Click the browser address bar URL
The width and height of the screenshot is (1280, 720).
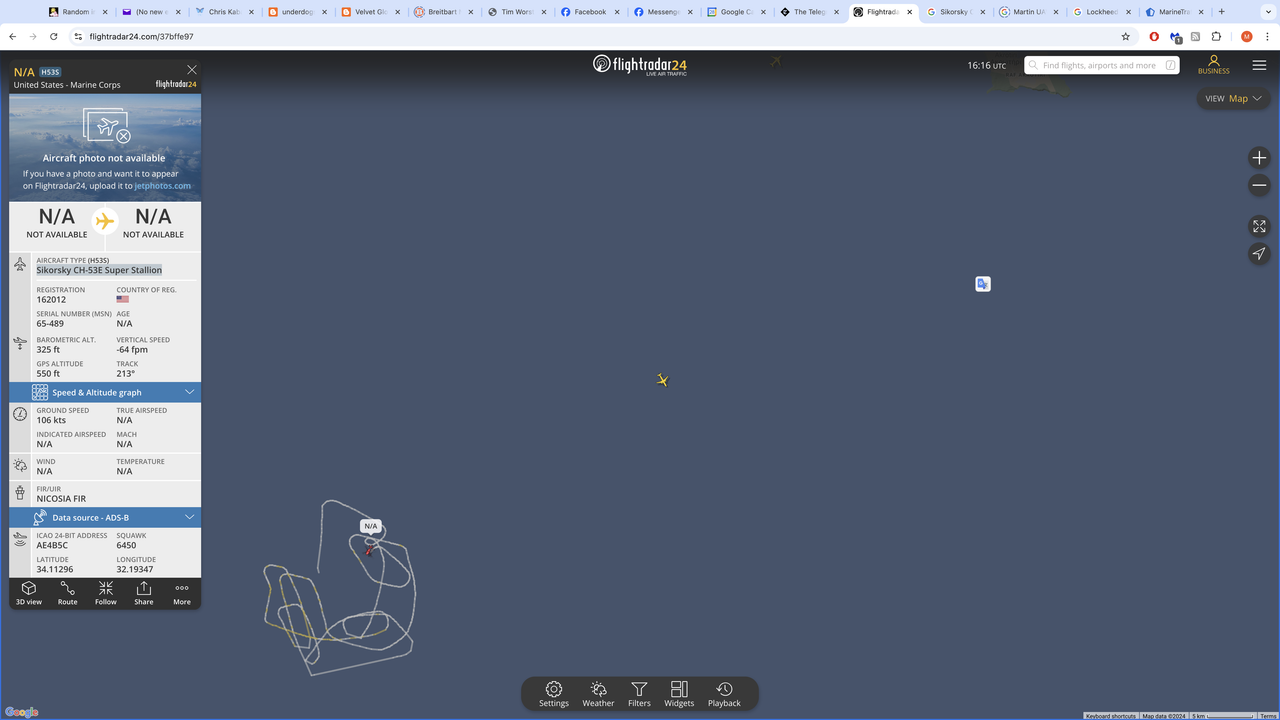[x=141, y=36]
